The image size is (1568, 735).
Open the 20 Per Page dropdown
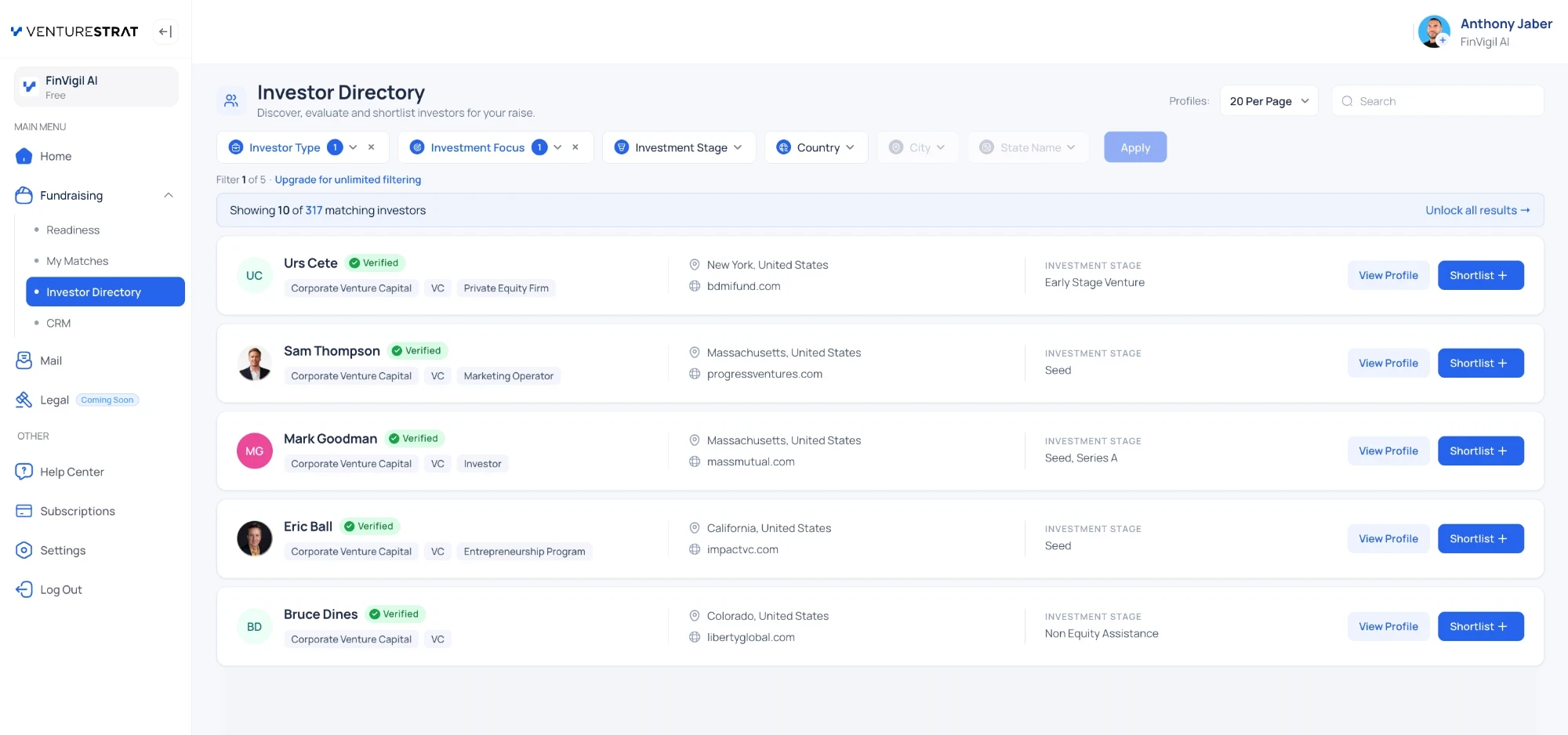pos(1269,101)
